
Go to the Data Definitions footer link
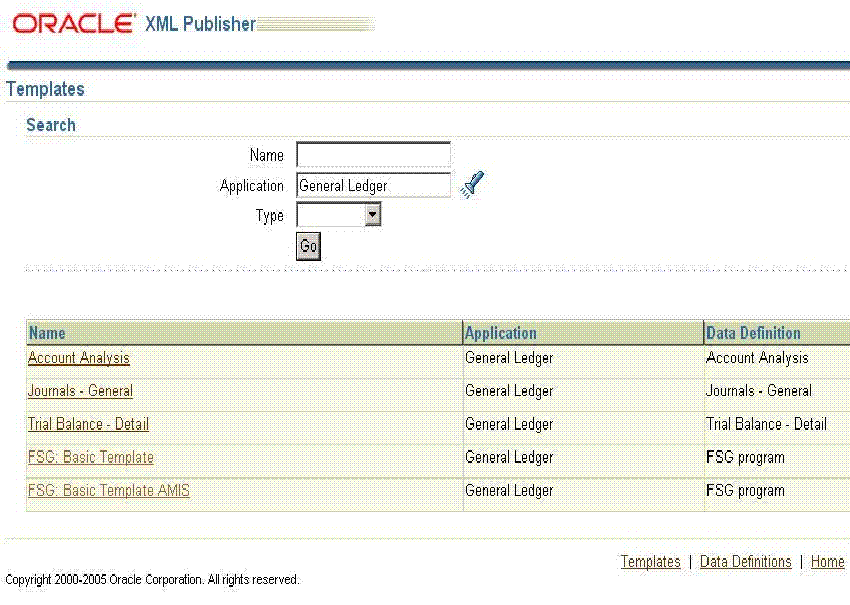(x=745, y=562)
